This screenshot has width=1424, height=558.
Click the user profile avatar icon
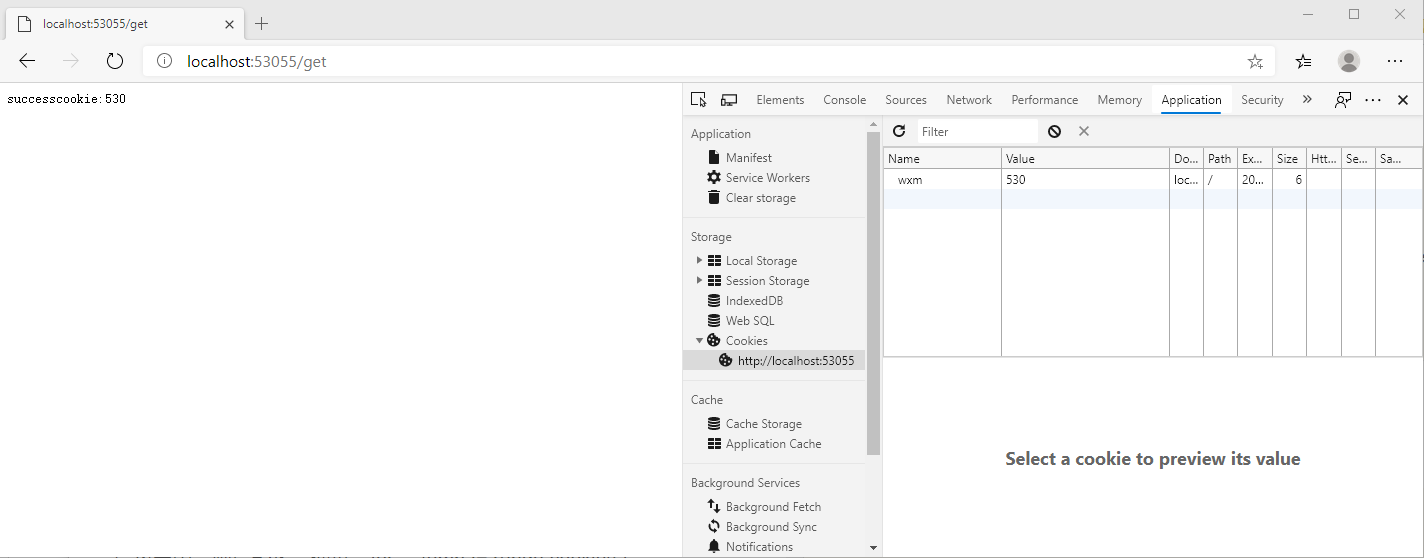coord(1349,61)
